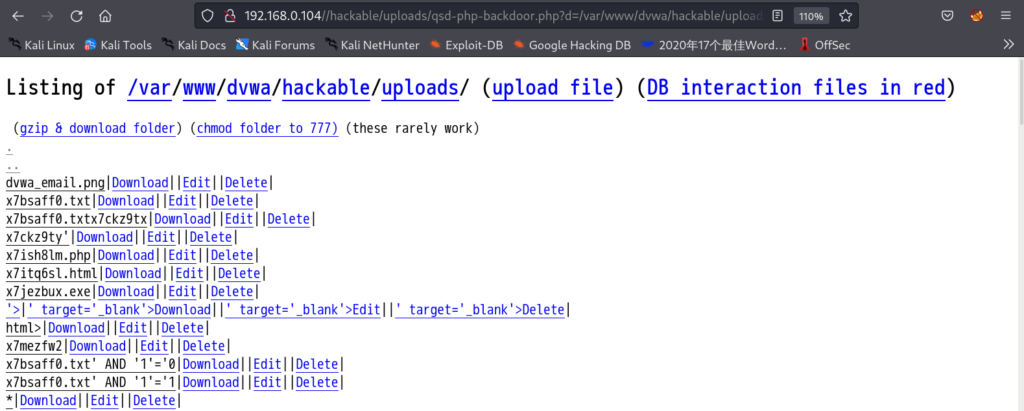Open the upload file link

(552, 88)
